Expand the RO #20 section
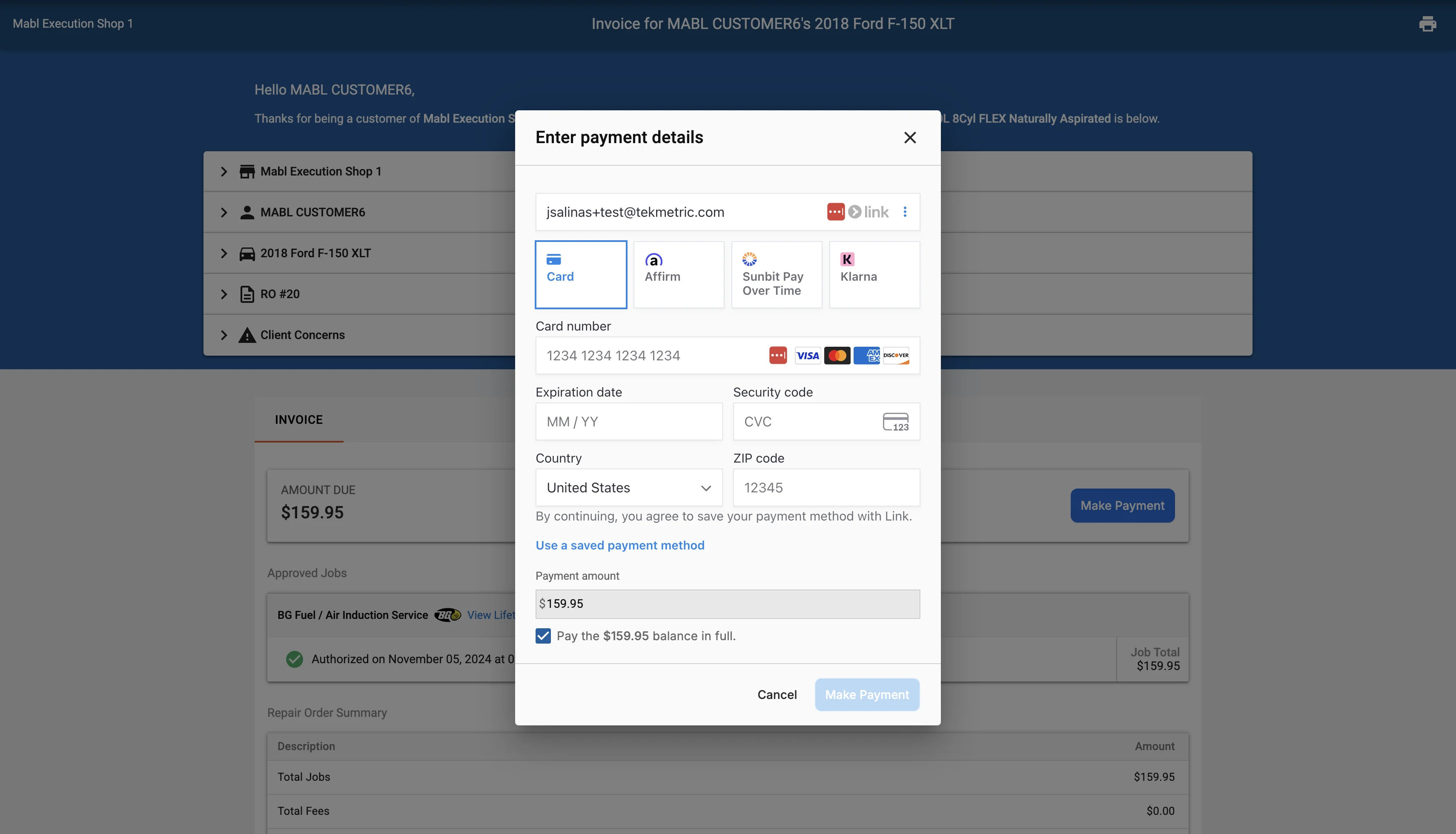 click(224, 294)
